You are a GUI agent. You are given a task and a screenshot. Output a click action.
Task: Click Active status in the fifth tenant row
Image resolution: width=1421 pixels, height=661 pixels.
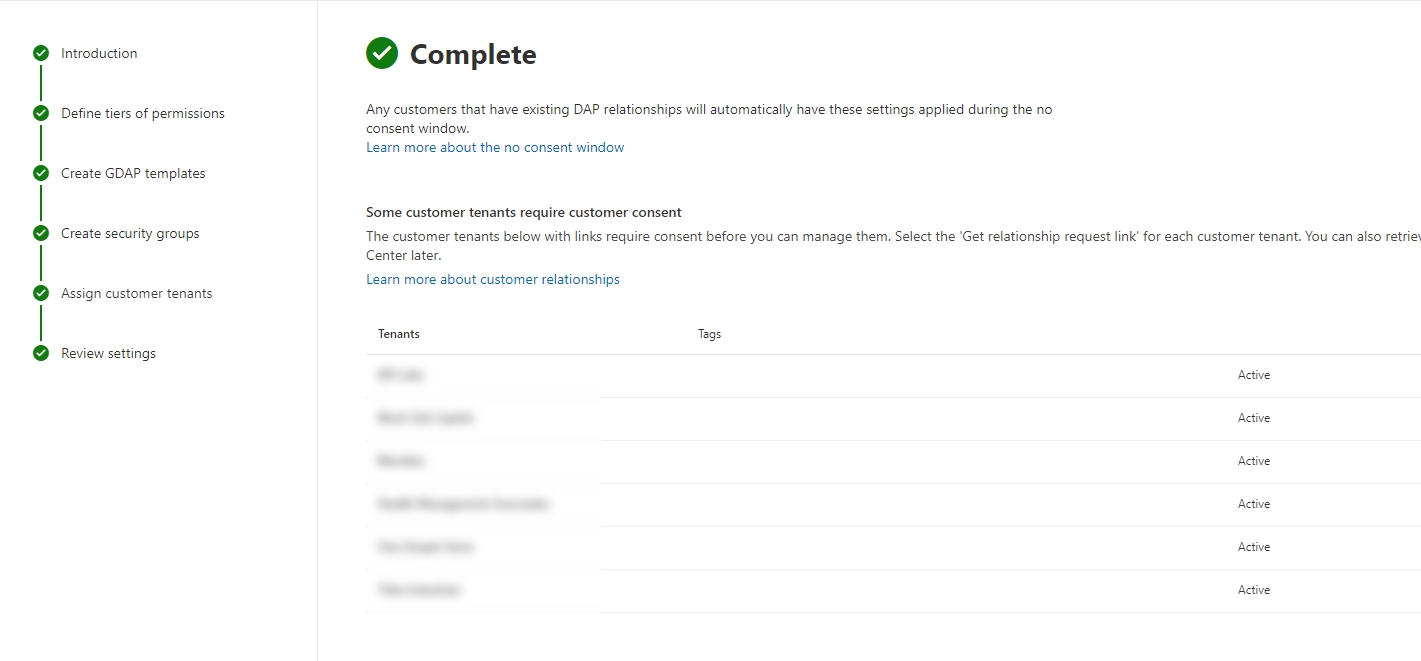coord(1254,547)
